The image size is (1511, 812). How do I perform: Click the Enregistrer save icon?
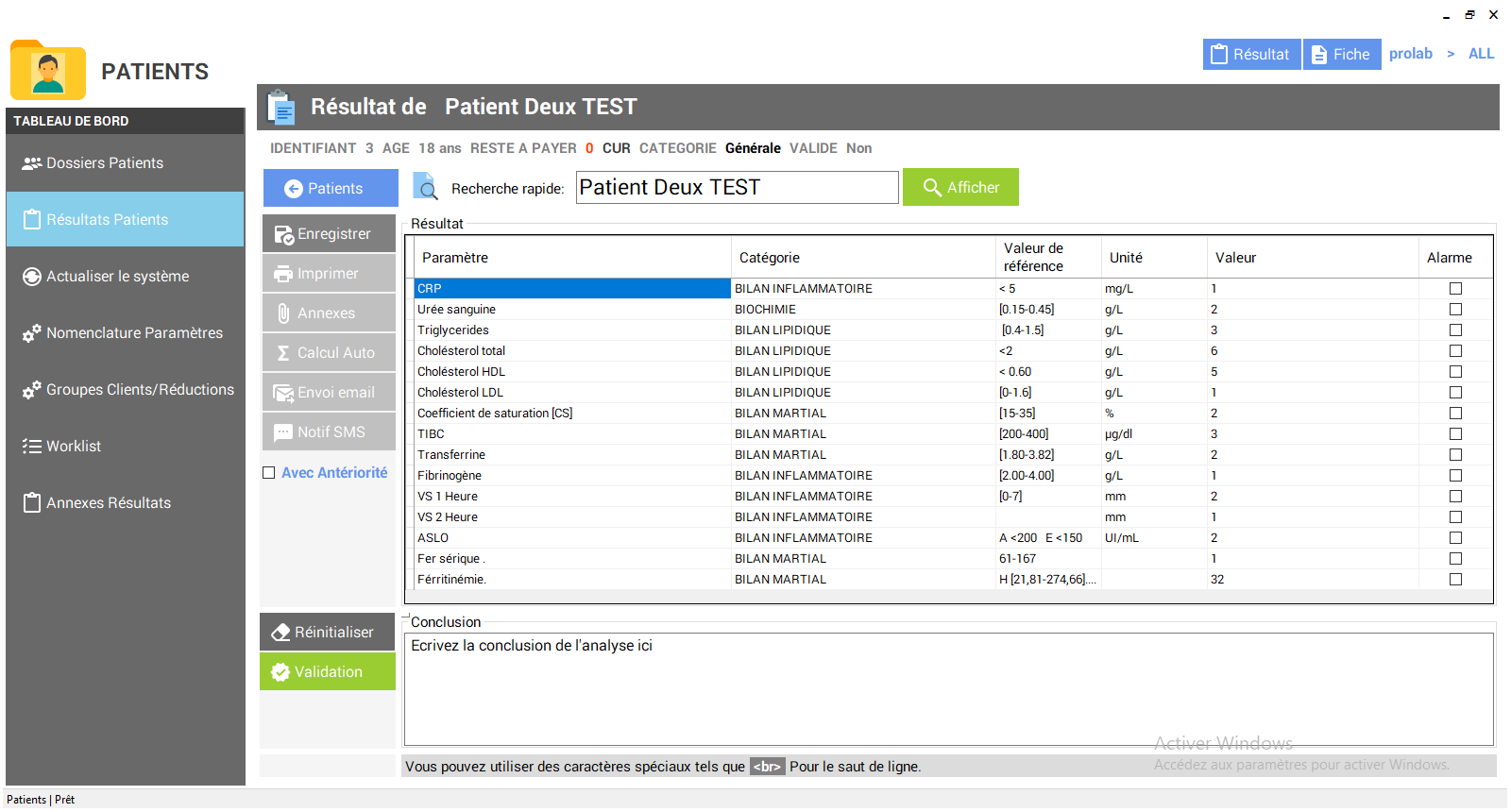click(x=283, y=234)
